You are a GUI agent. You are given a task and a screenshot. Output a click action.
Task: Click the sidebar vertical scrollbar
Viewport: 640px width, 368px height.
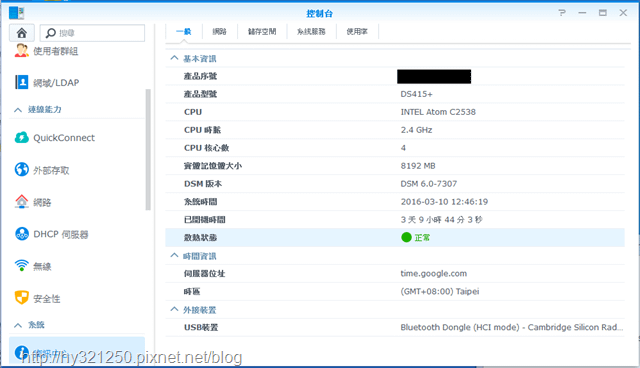pos(148,149)
